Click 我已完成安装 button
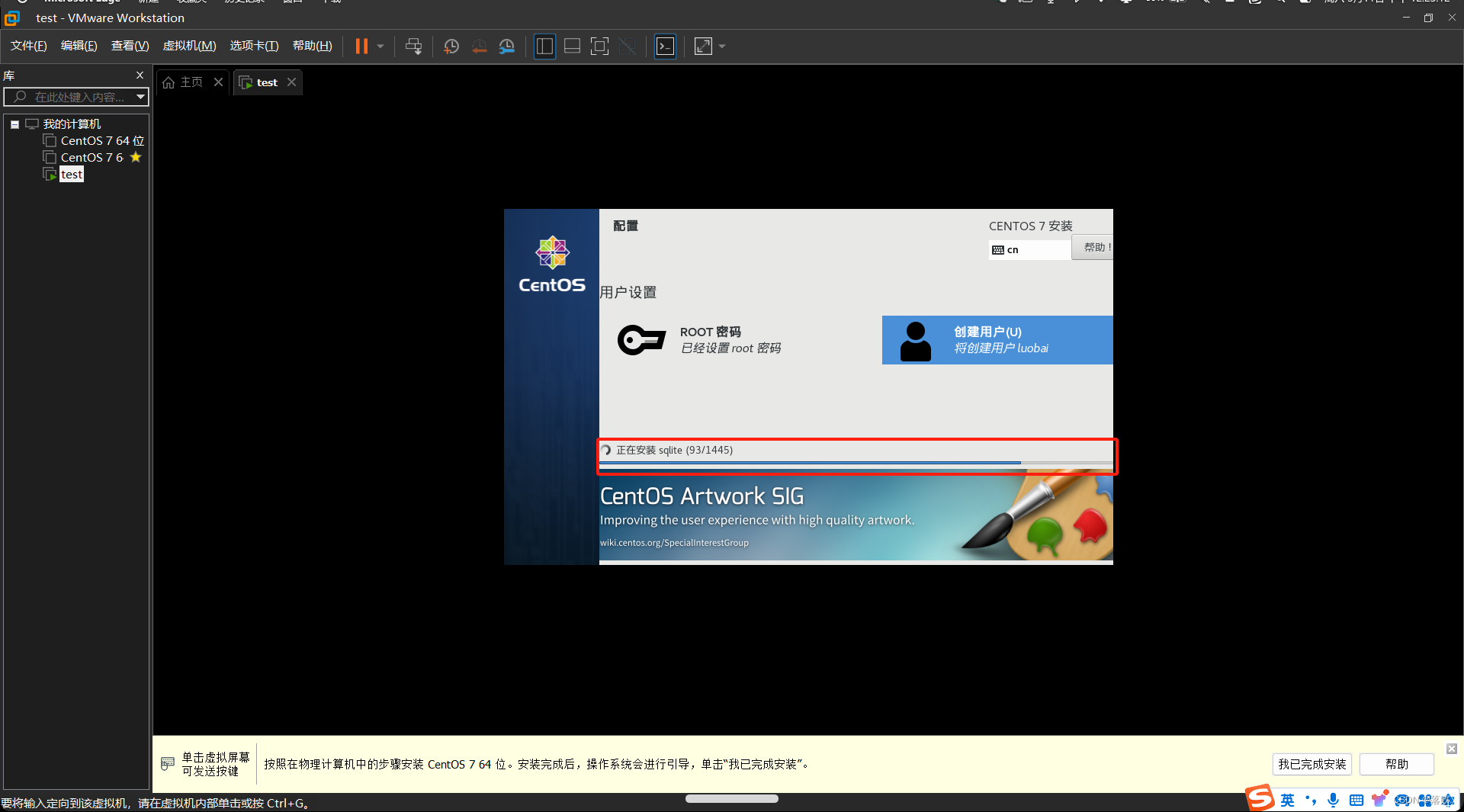1464x812 pixels. pos(1312,764)
